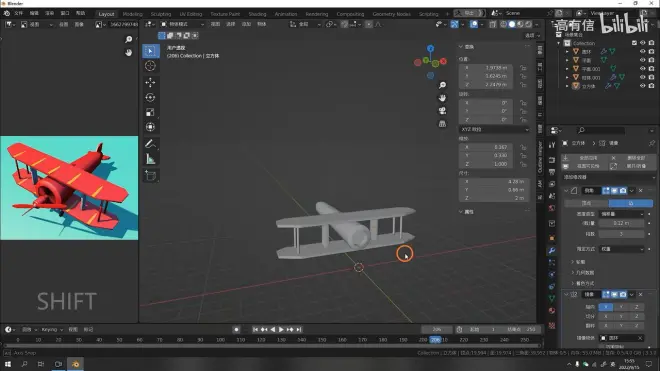660x371 pixels.
Task: Select the Annotate pencil tool
Action: tap(150, 144)
